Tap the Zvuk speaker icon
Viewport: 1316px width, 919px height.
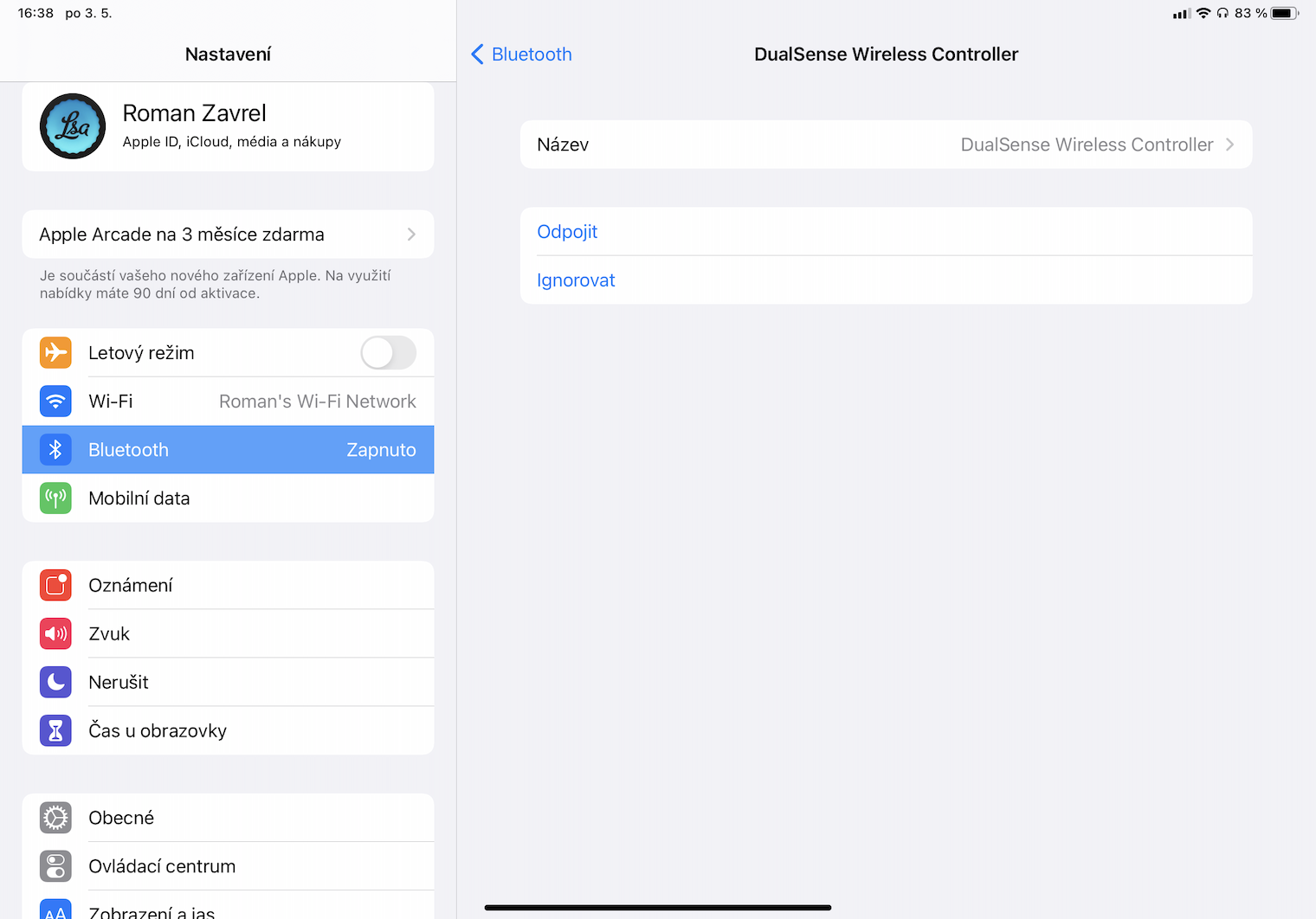click(x=55, y=634)
